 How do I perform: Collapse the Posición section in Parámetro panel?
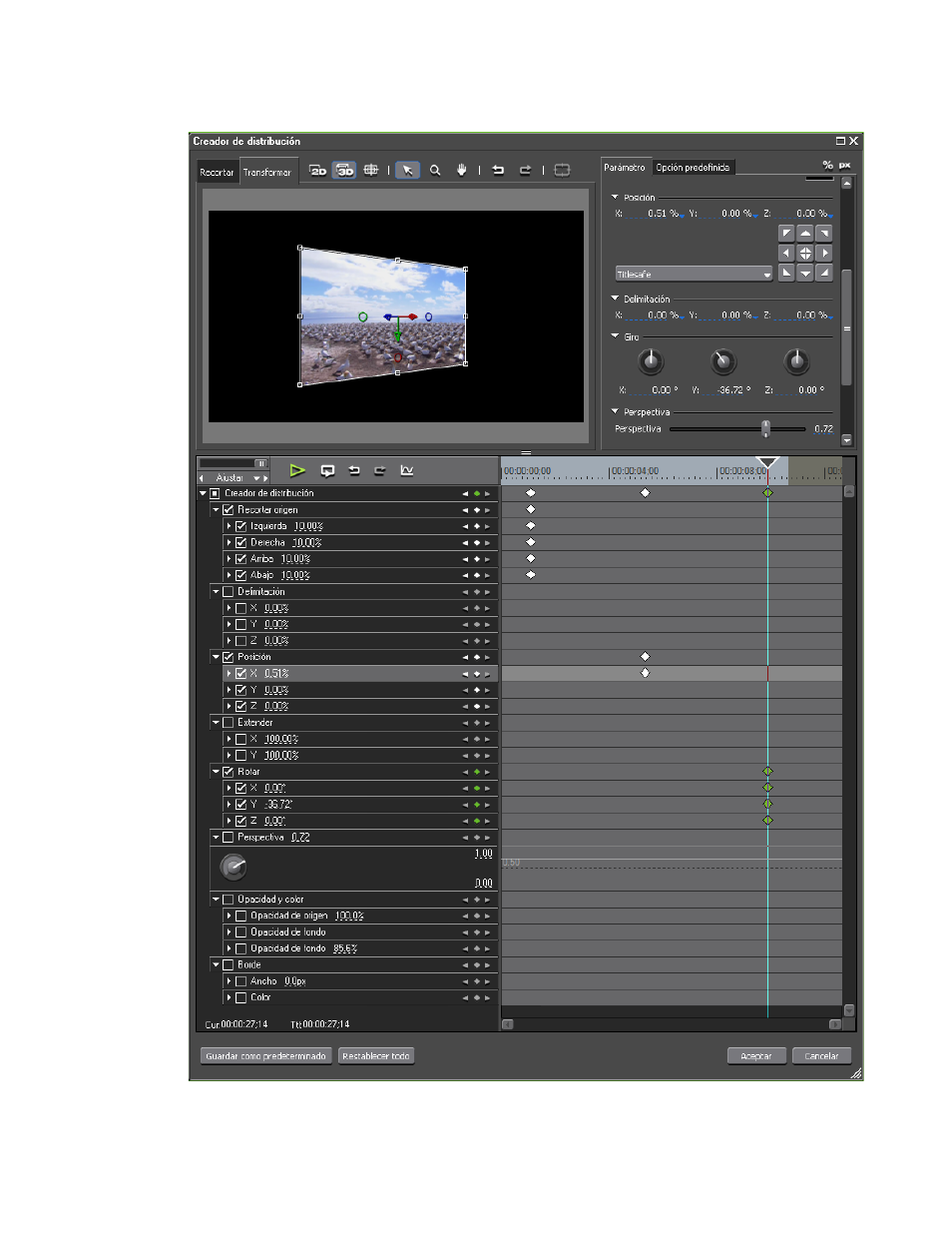point(615,197)
